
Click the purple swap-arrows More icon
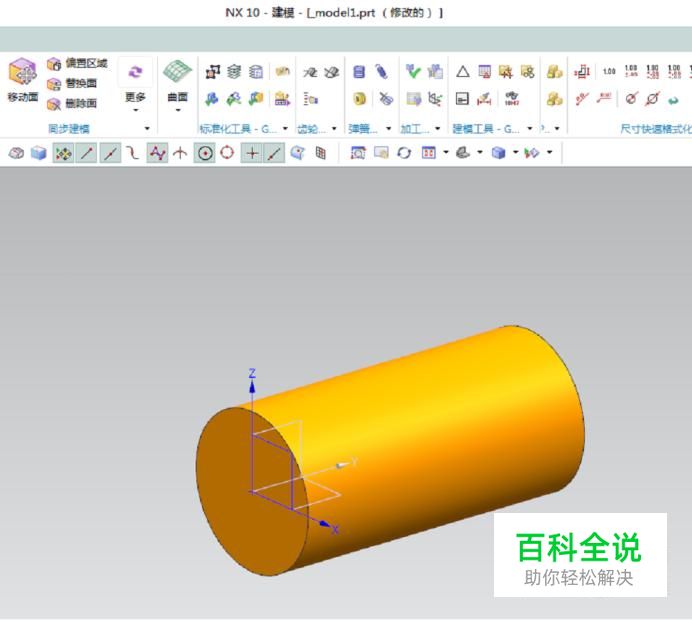tap(135, 72)
